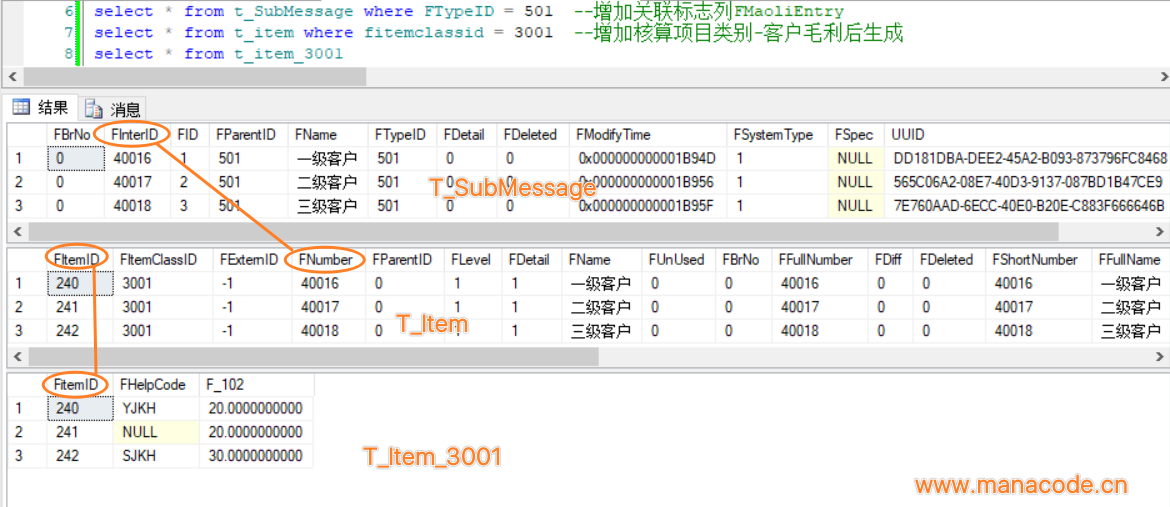The width and height of the screenshot is (1170, 507).
Task: Click the UUID cell starting DD181DBA
Action: 1029,158
